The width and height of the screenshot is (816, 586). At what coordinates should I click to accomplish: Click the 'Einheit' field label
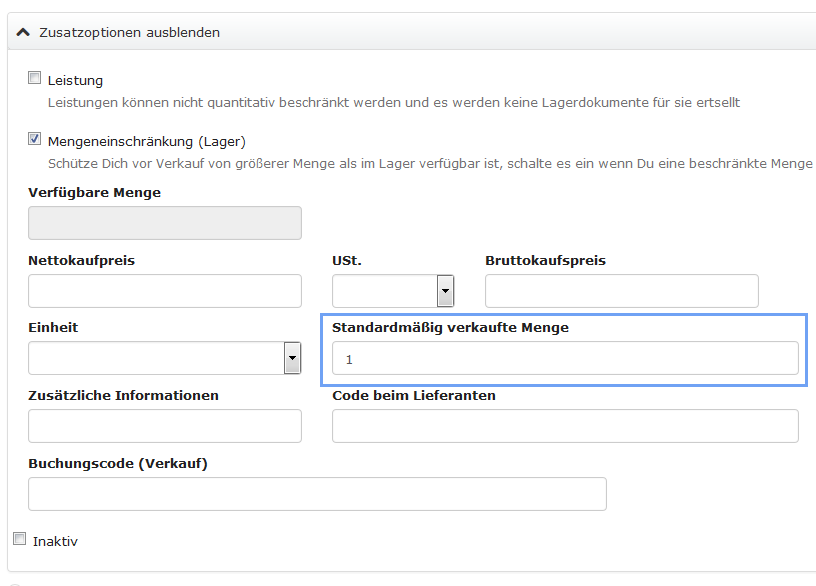point(53,327)
